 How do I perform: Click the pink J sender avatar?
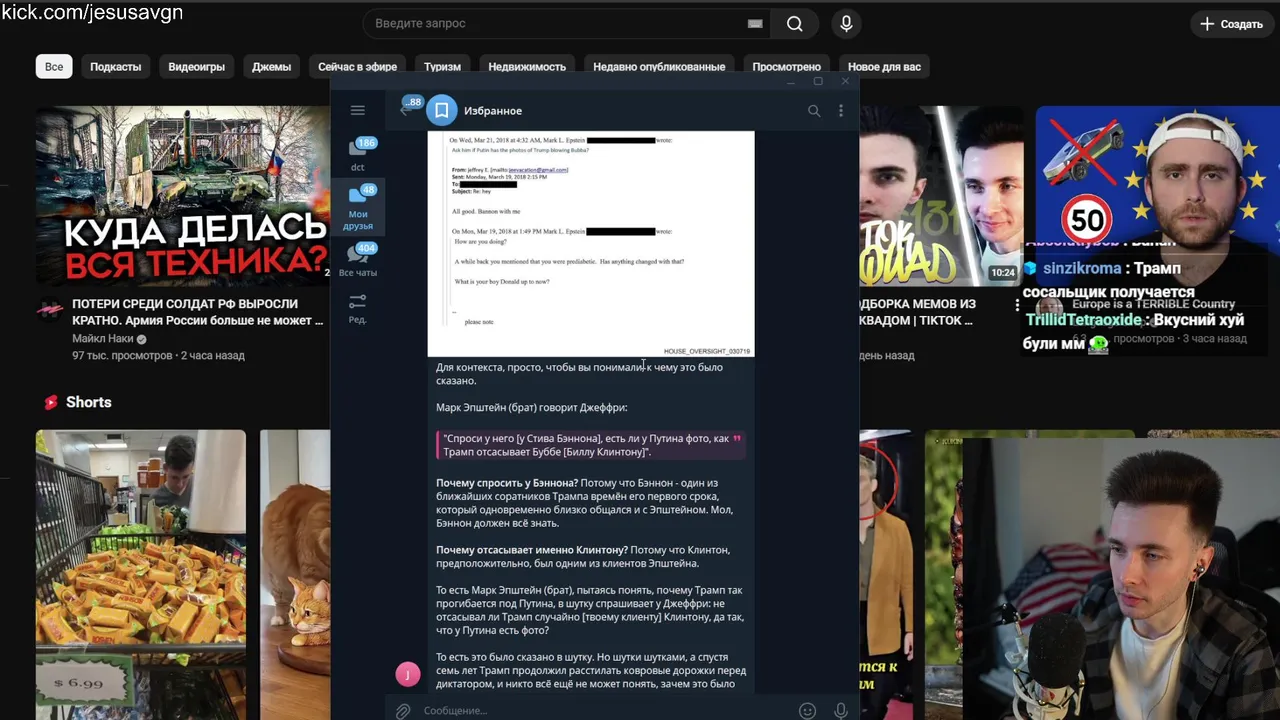408,674
